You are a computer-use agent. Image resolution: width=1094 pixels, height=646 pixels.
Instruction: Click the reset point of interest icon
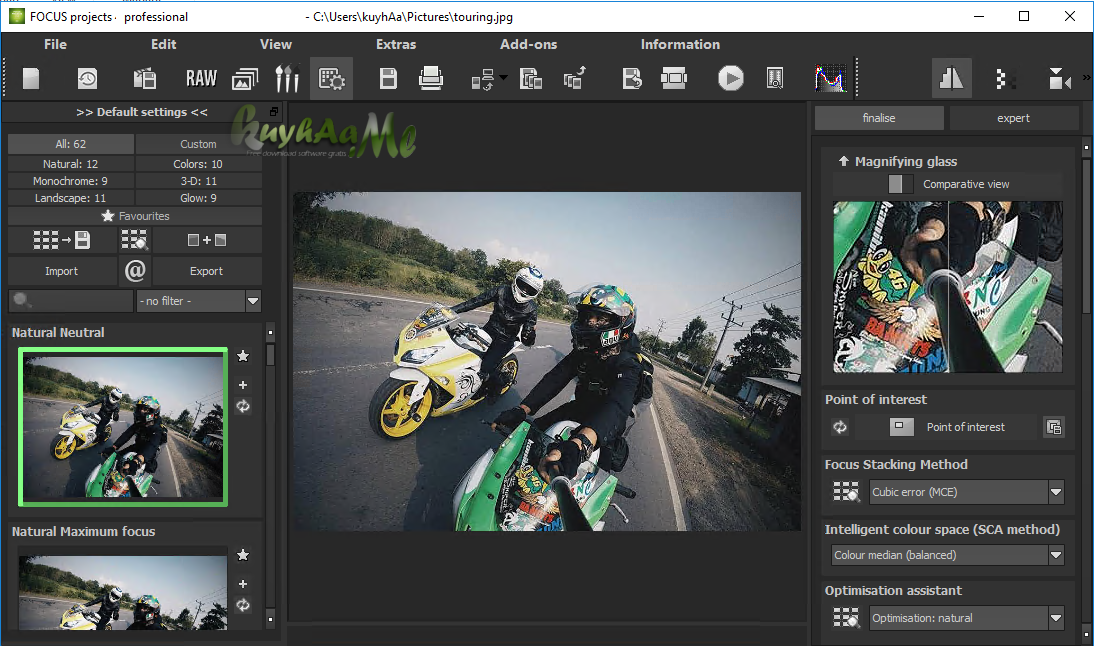pyautogui.click(x=840, y=427)
